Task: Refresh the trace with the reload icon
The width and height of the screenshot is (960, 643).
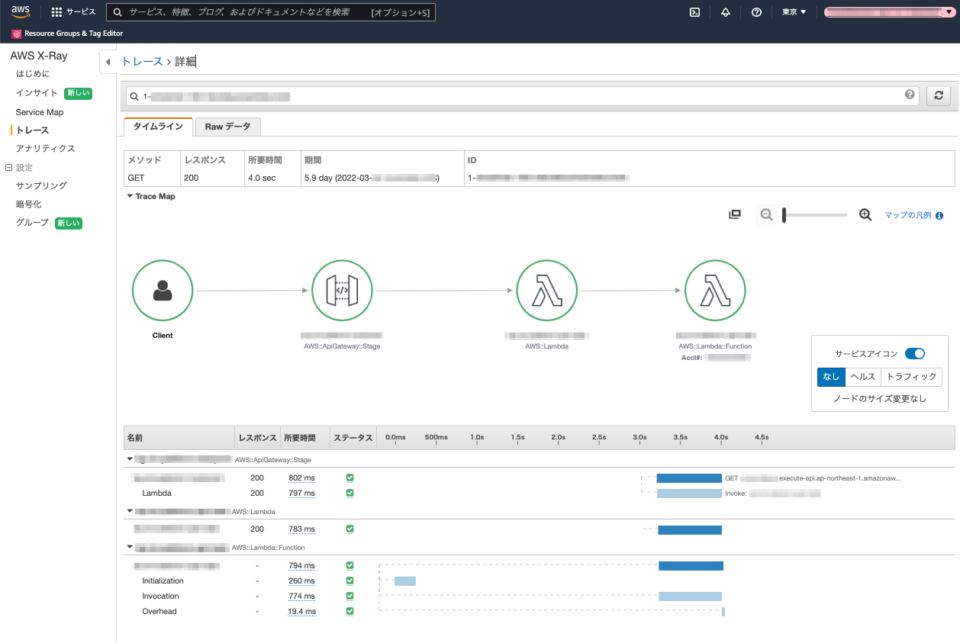Action: point(938,96)
